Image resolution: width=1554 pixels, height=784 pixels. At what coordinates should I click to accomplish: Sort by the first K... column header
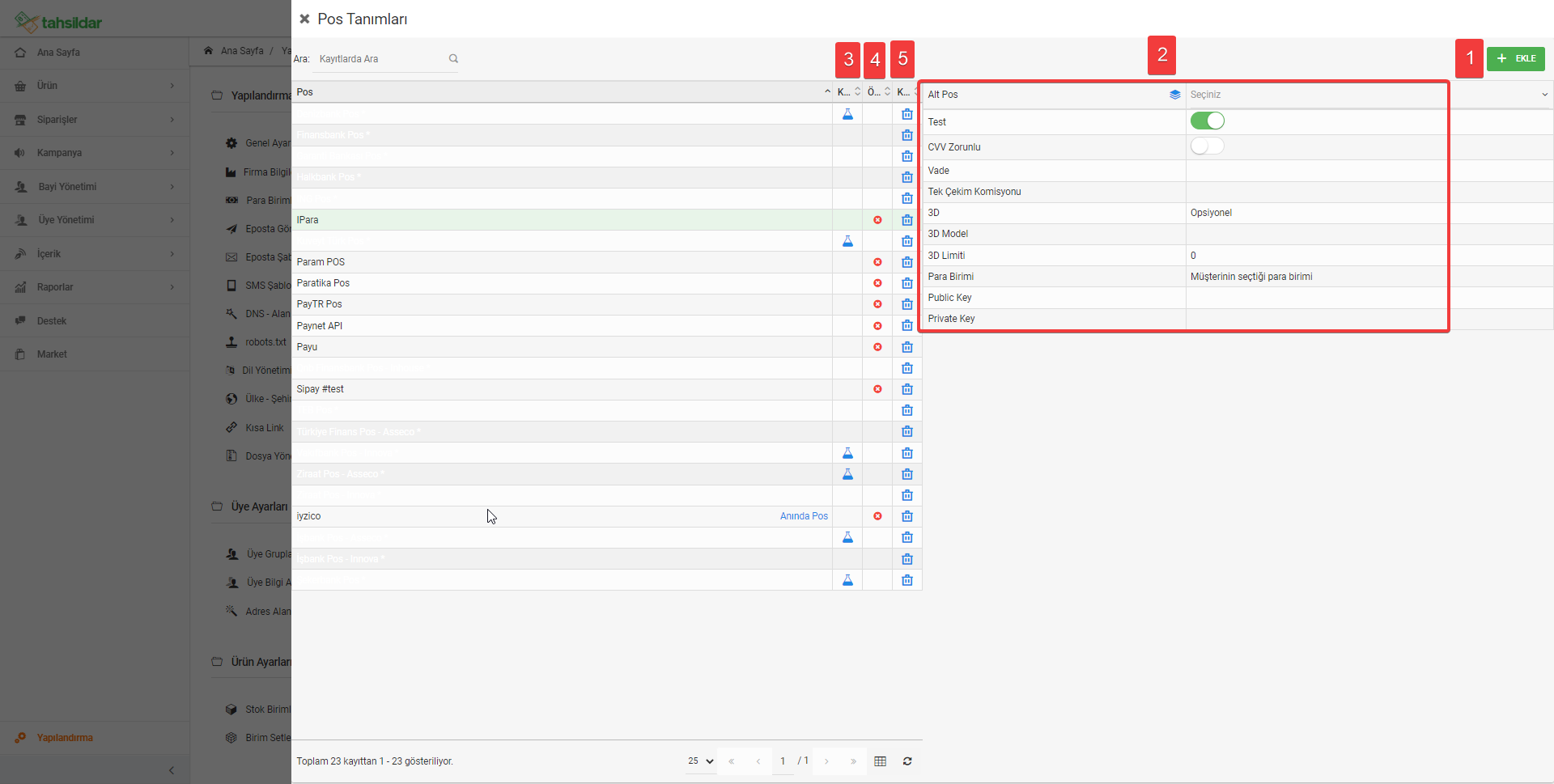coord(847,92)
